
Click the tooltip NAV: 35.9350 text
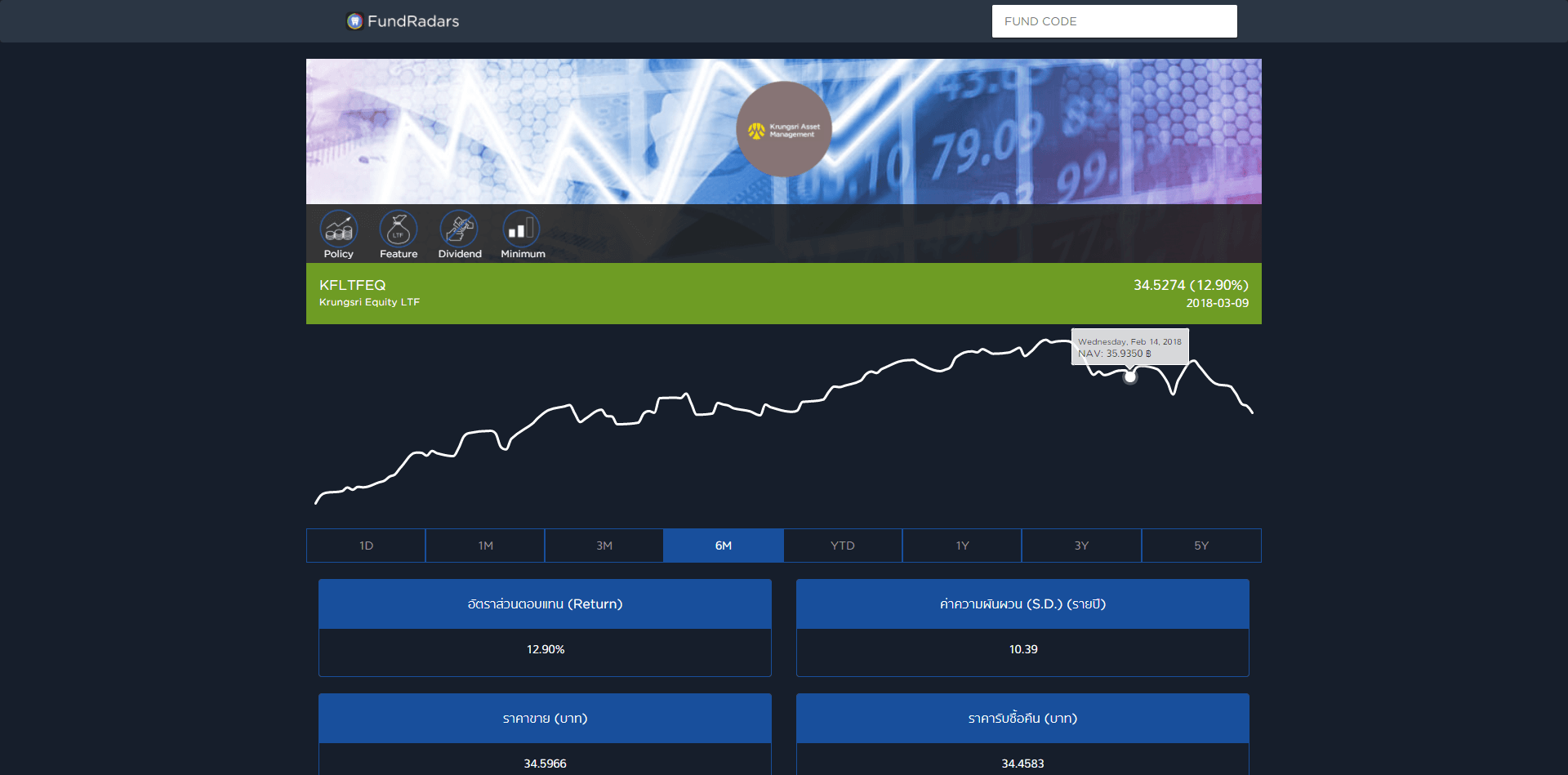pos(1114,354)
